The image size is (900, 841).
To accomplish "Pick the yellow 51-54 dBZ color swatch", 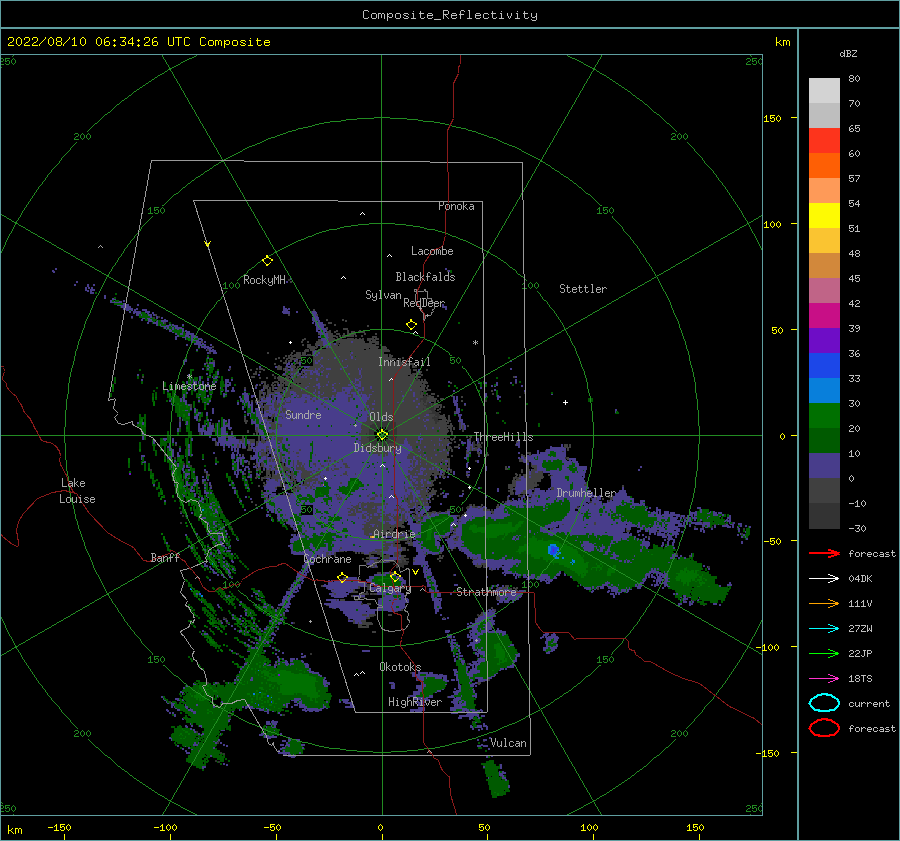I will click(824, 216).
